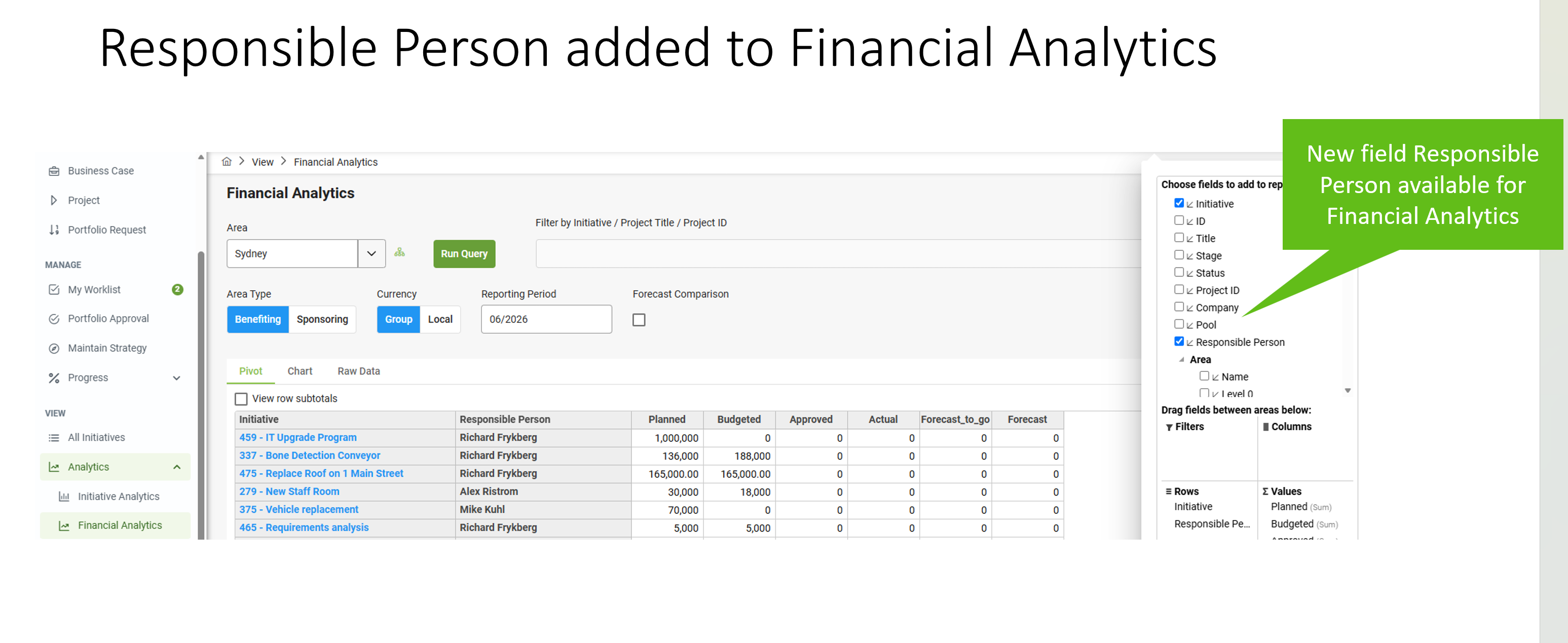Screen dimensions: 1568x643
Task: Click the home icon in the breadcrumb
Action: pos(227,161)
